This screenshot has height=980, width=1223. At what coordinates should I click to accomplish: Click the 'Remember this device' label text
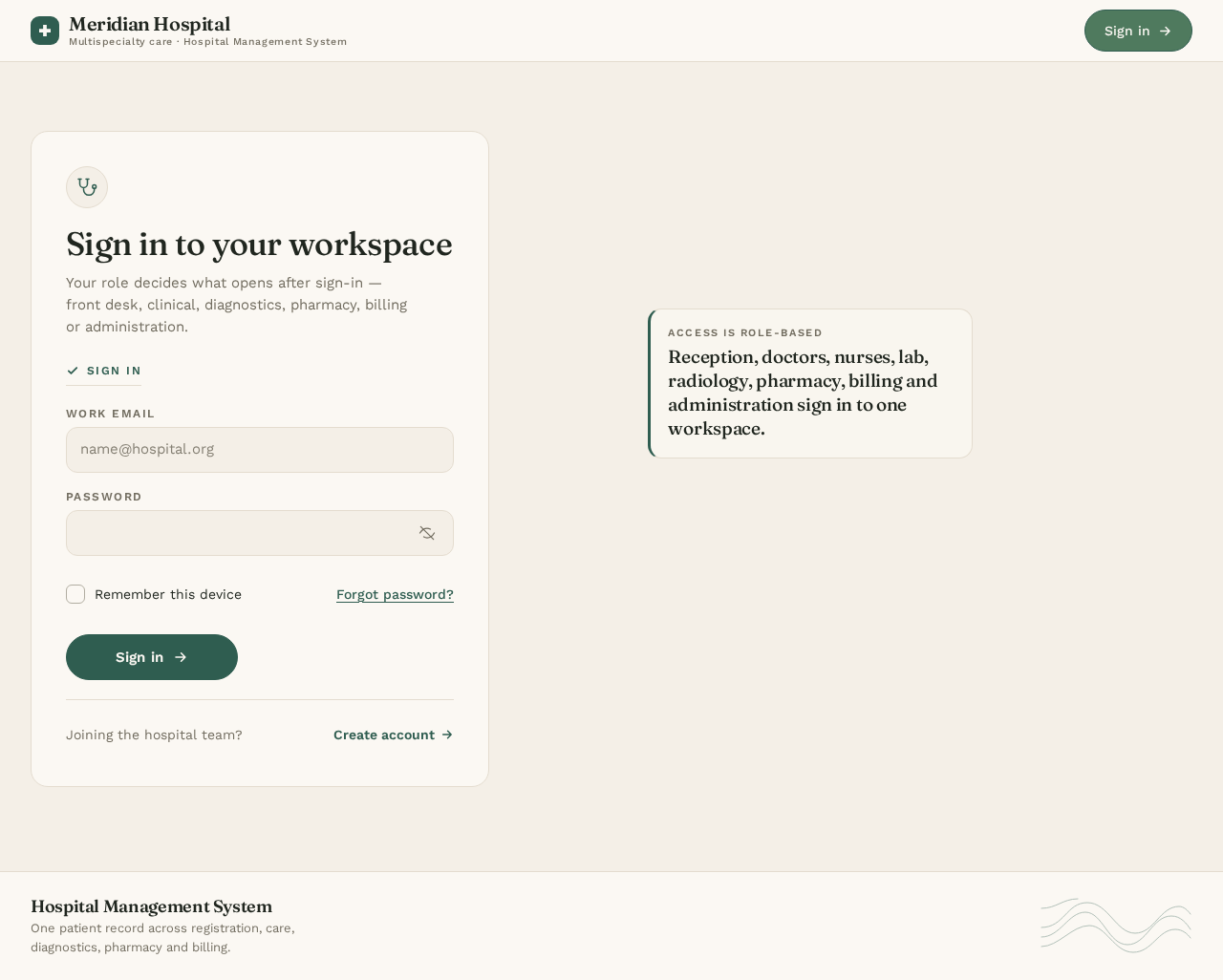(168, 594)
